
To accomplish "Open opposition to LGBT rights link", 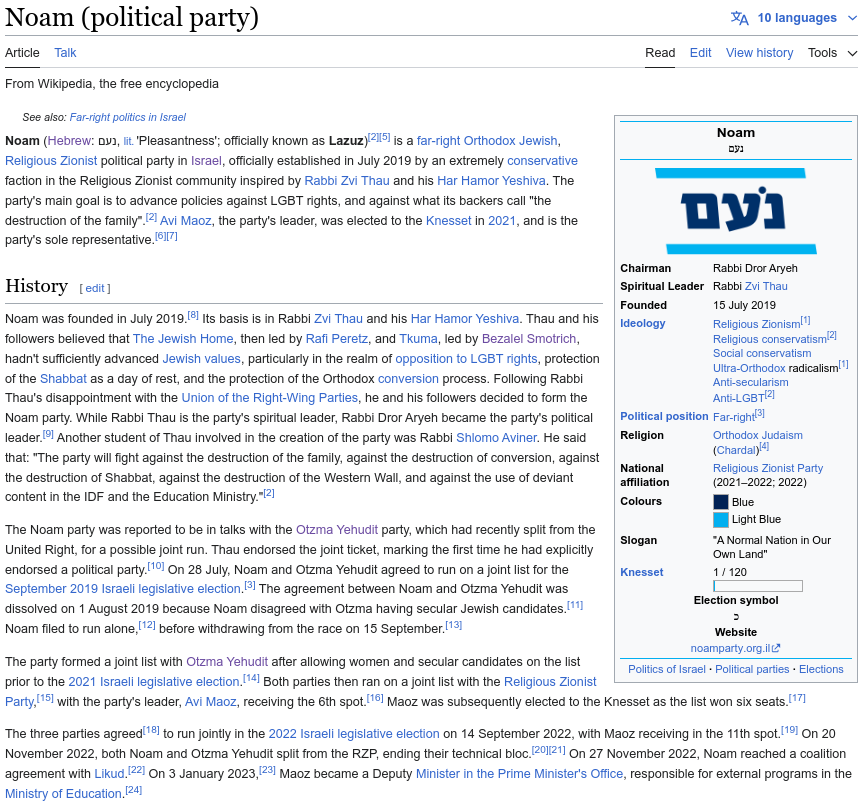I will point(466,359).
